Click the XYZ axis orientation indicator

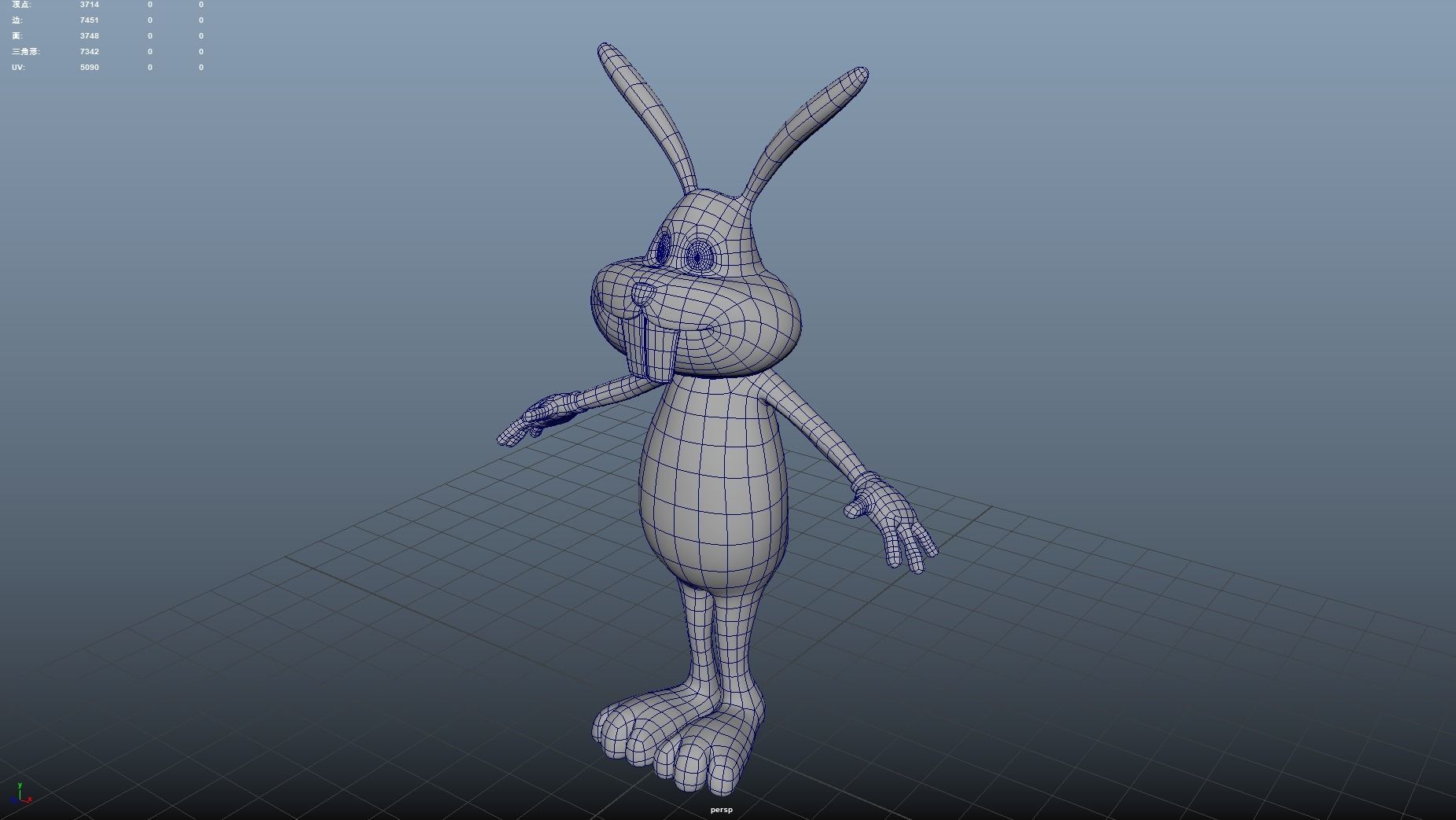click(21, 793)
